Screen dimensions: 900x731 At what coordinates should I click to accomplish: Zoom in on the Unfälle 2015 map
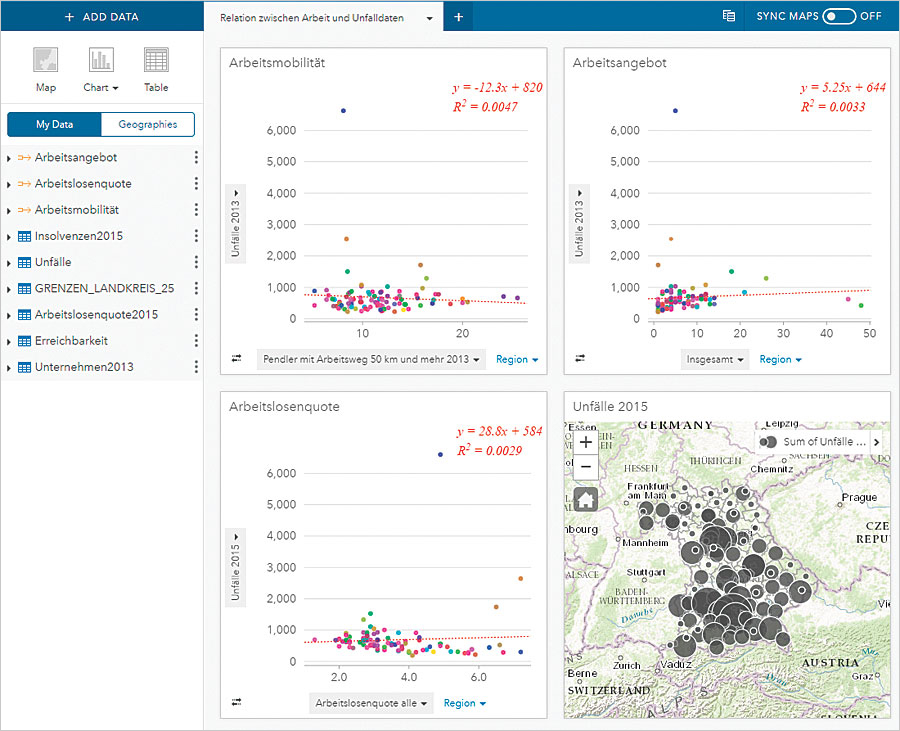tap(585, 441)
